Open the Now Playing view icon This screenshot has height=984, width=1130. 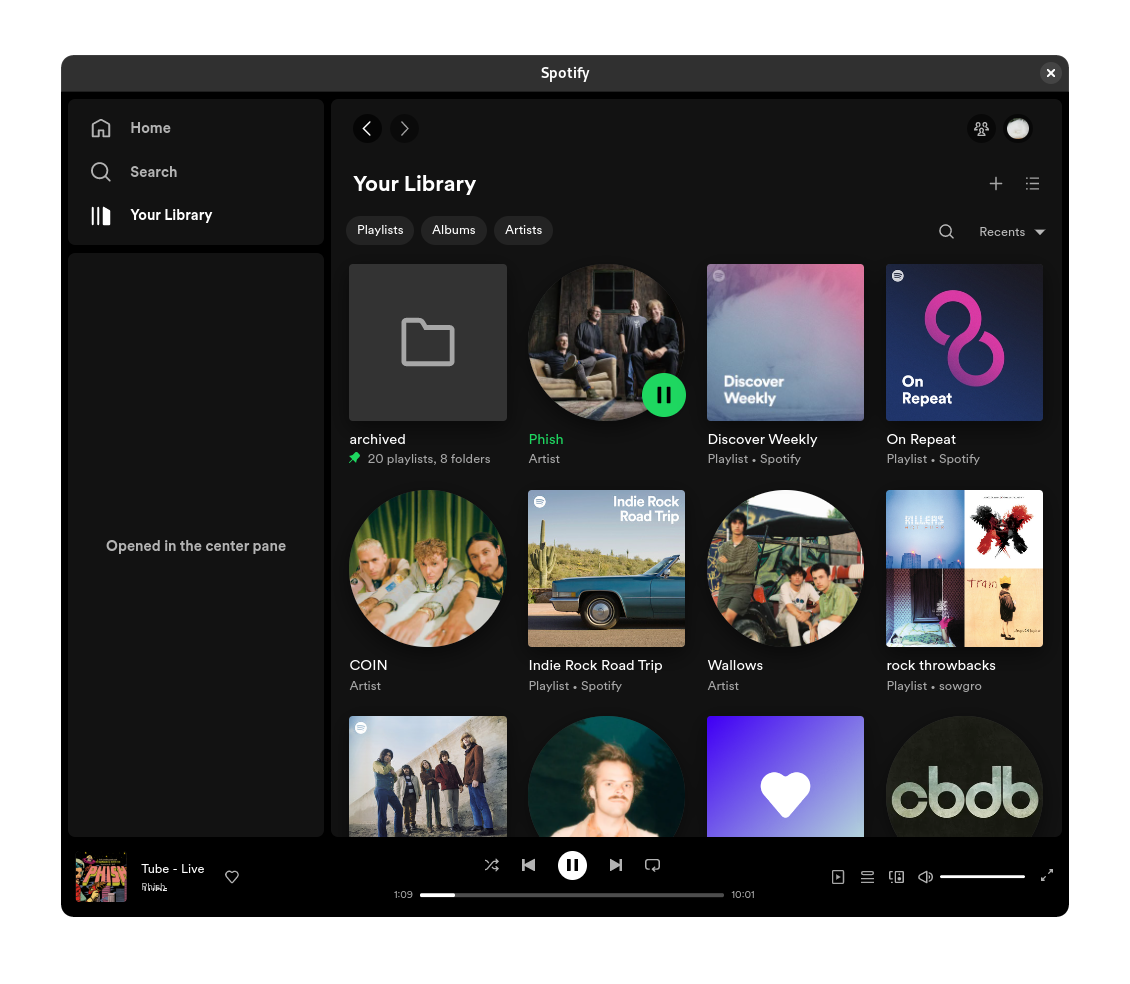coord(837,877)
